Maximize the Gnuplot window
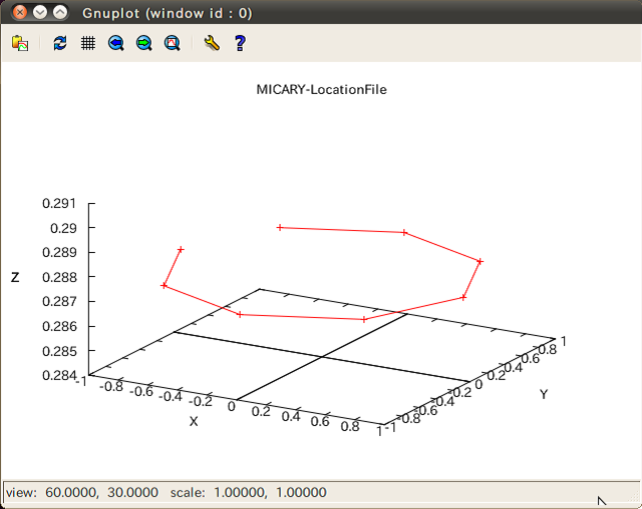 point(60,12)
